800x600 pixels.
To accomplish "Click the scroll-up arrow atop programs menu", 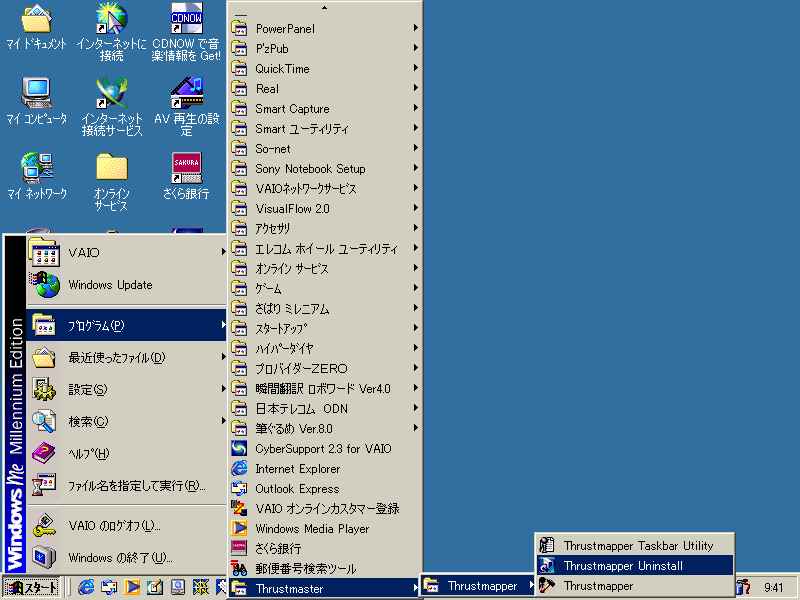I will click(324, 8).
